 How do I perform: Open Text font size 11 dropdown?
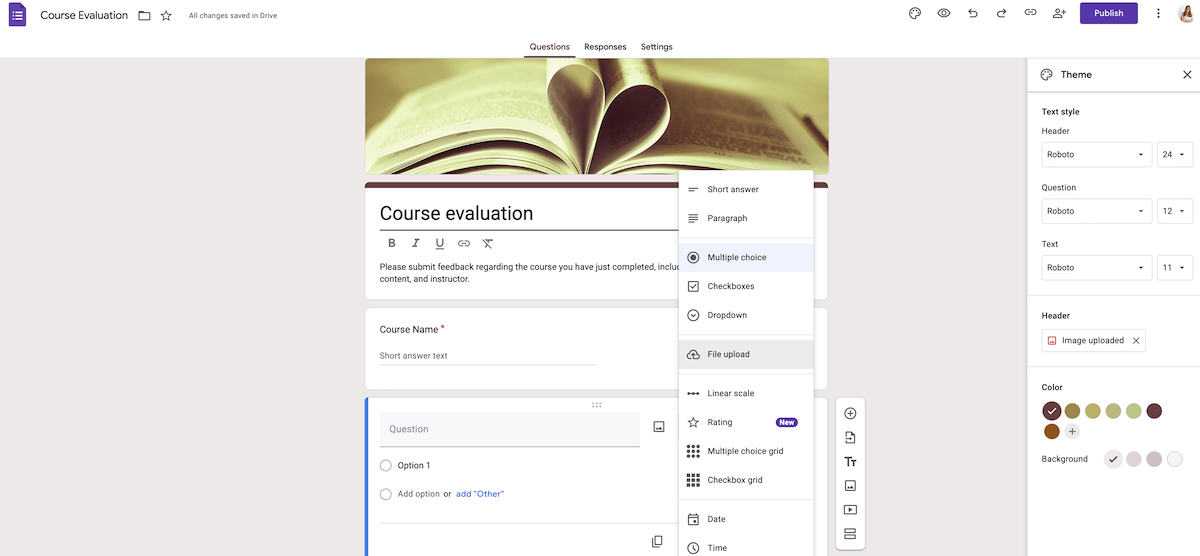[x=1175, y=268]
